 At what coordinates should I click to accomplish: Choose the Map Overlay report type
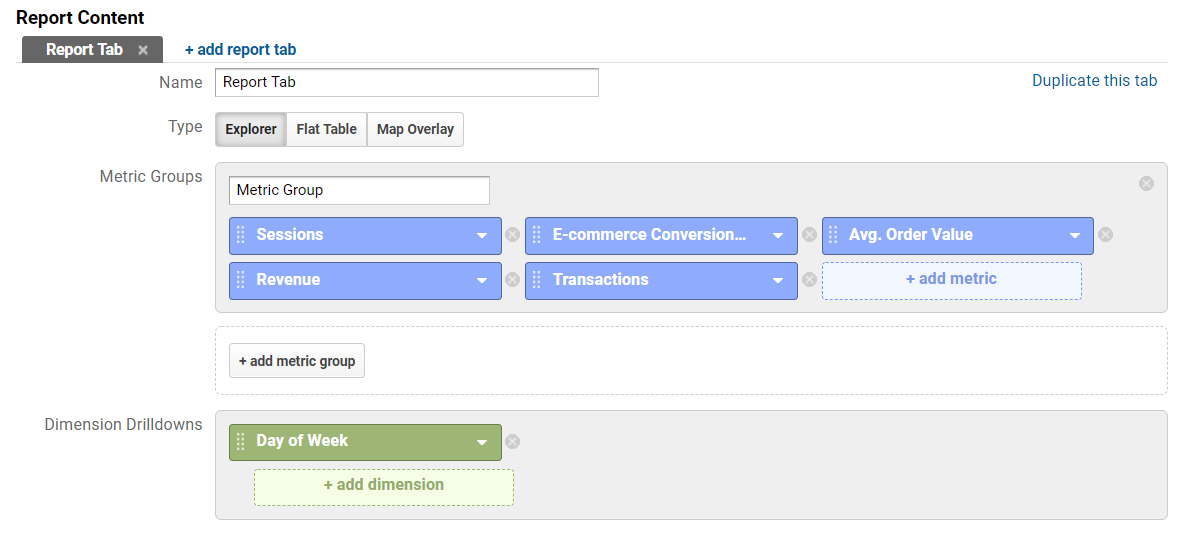[x=415, y=129]
